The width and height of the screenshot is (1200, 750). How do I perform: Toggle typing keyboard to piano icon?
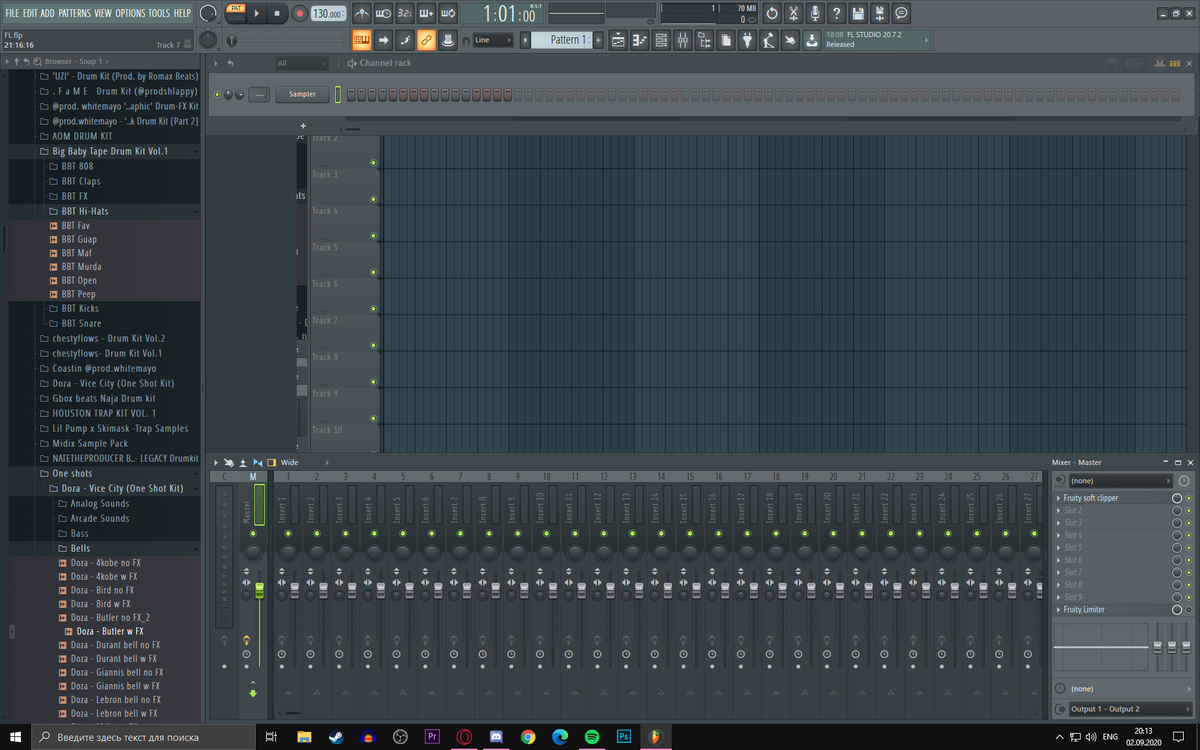[361, 40]
